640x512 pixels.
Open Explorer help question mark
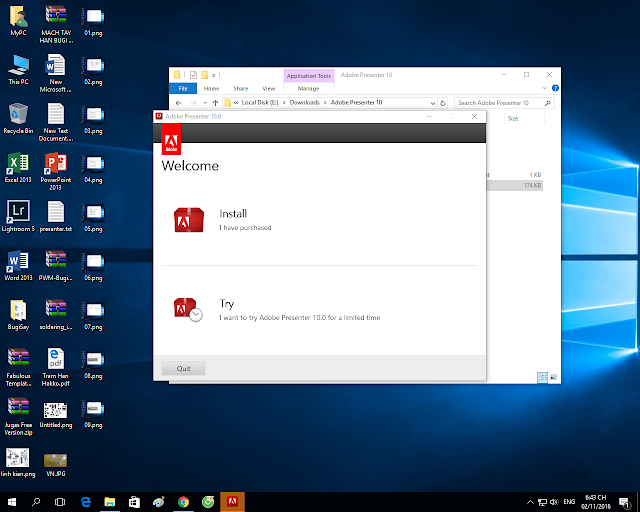click(x=555, y=88)
